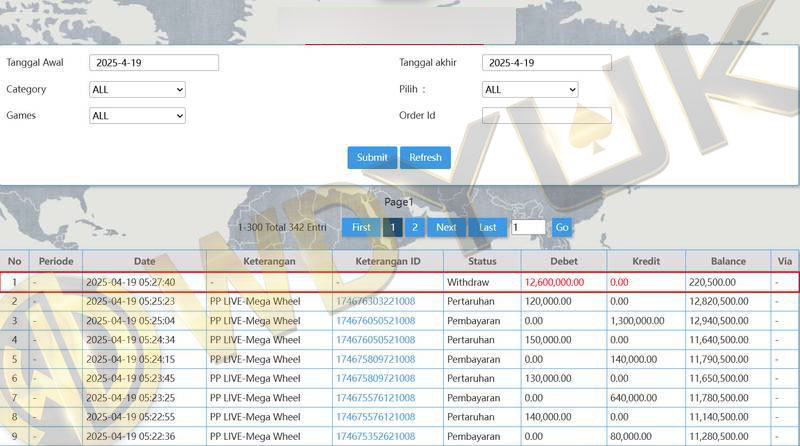
Task: Open ID 174676050521008 in Pembayaran row 3
Action: pyautogui.click(x=376, y=321)
